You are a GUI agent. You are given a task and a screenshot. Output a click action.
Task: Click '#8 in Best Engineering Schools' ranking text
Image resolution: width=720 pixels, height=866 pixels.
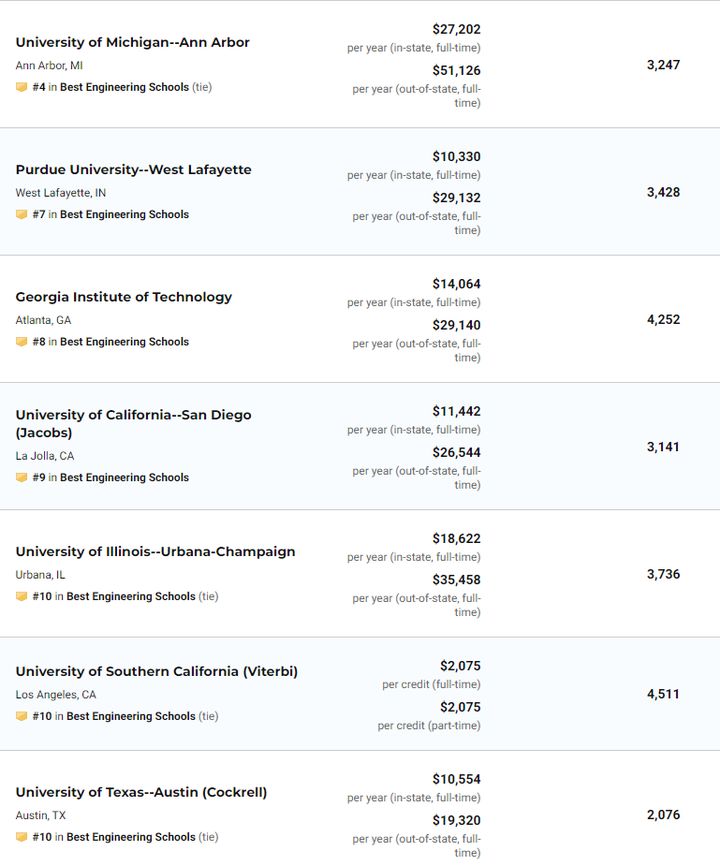[x=110, y=342]
